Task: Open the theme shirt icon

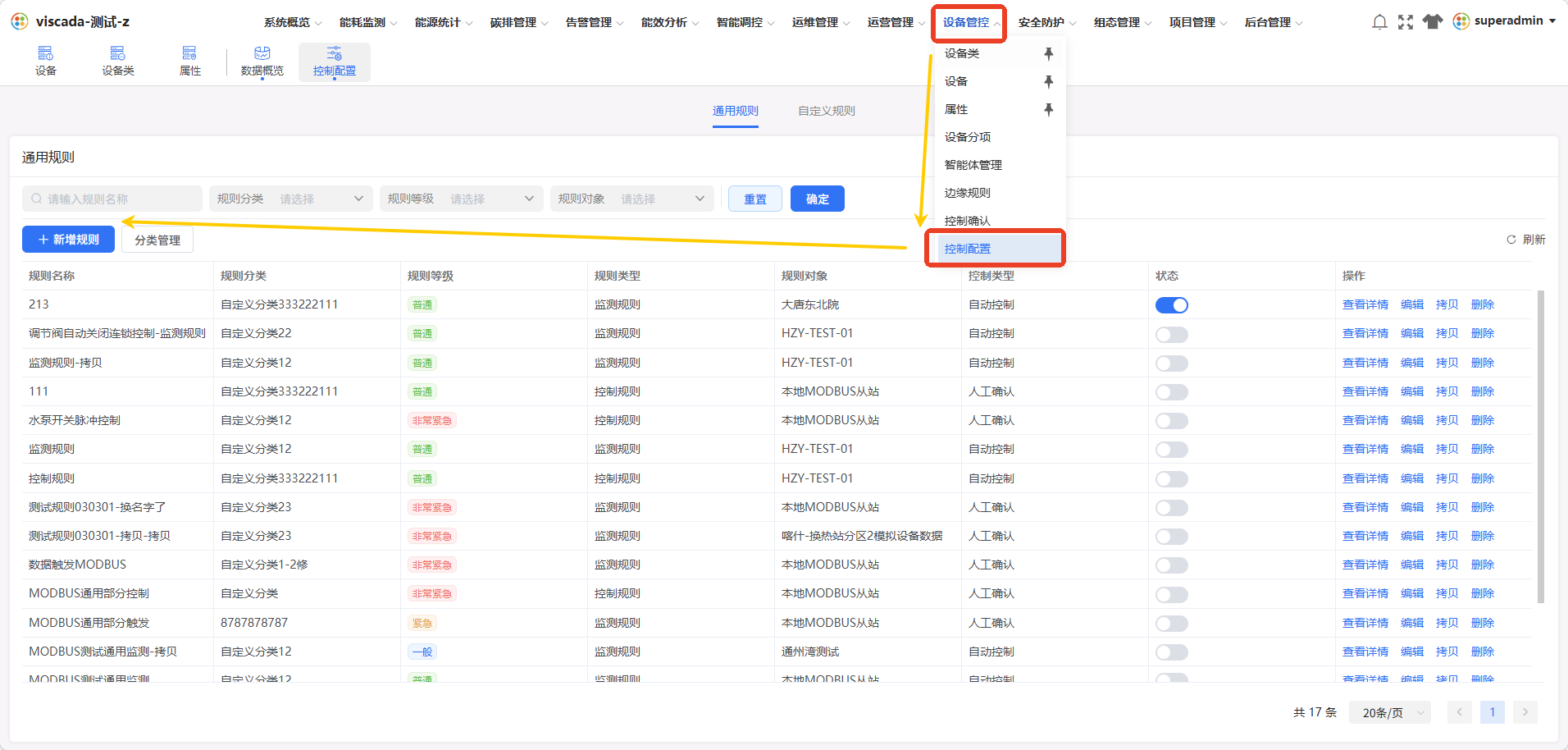Action: (x=1433, y=22)
